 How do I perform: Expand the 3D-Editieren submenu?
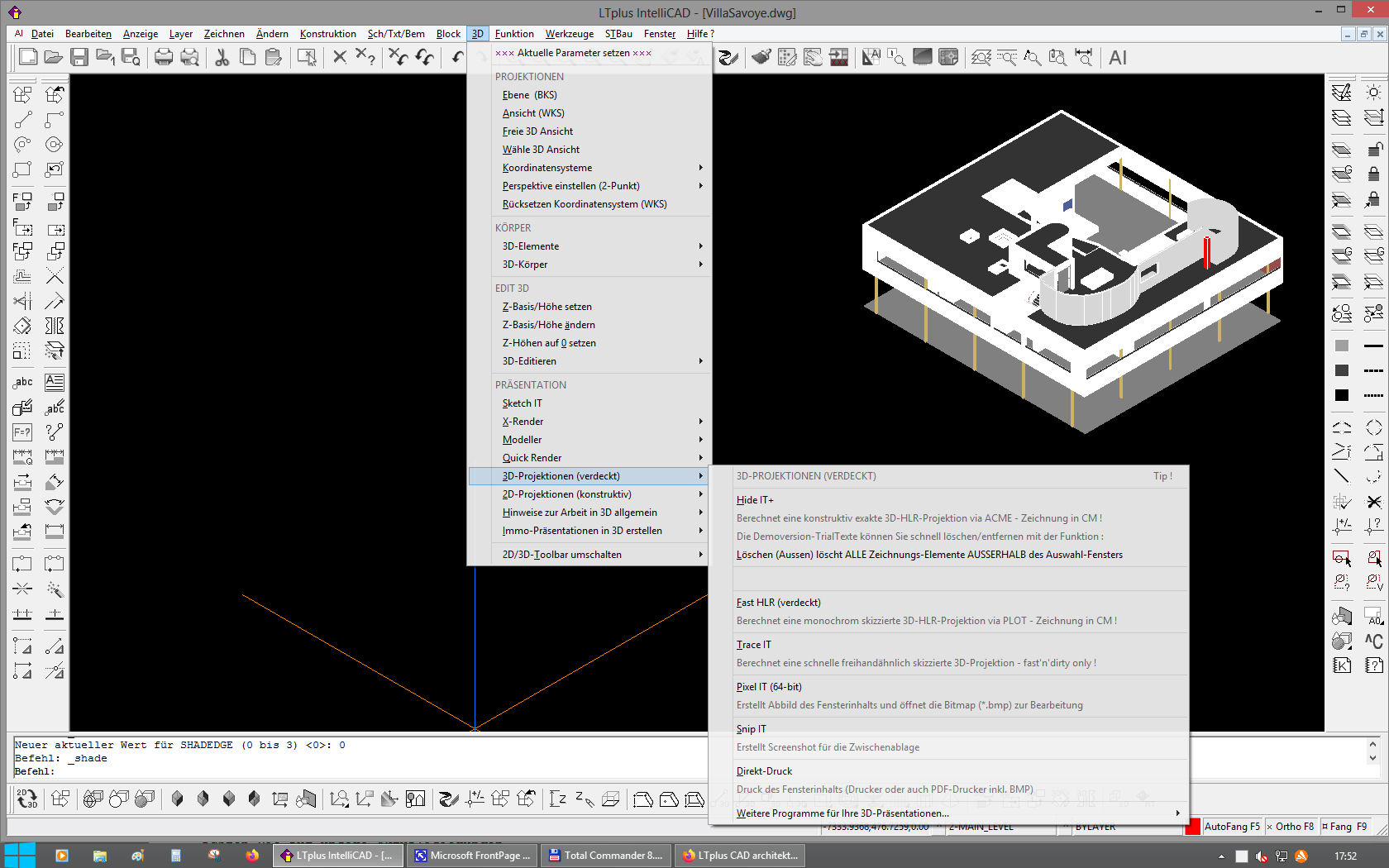coord(590,361)
